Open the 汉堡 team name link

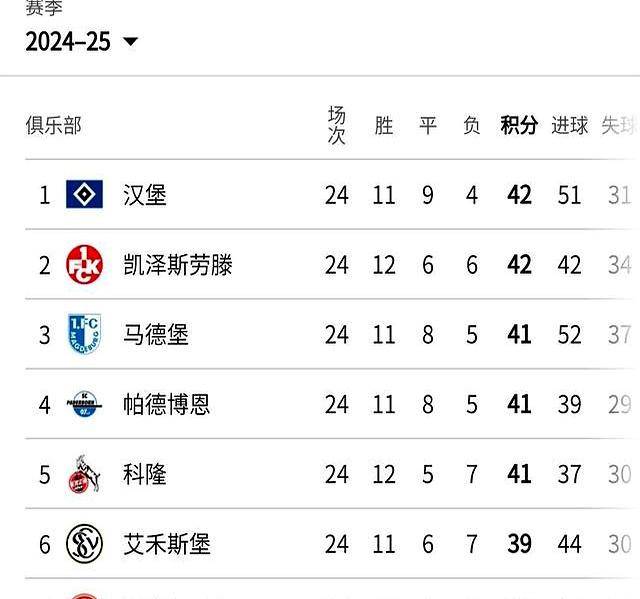145,194
